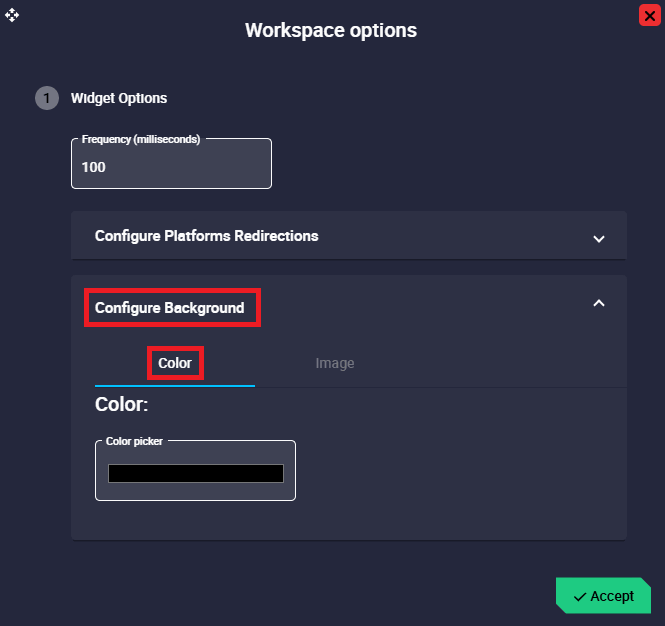Click the Configure Platforms Redirections header text

(206, 236)
